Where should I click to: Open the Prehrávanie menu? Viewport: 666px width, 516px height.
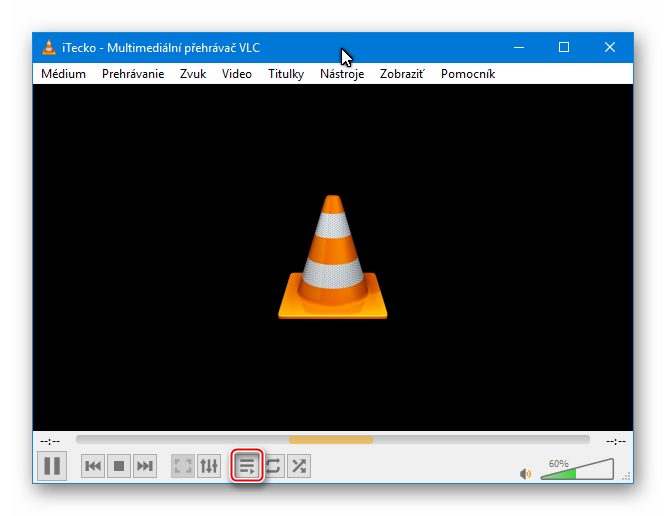click(x=133, y=74)
